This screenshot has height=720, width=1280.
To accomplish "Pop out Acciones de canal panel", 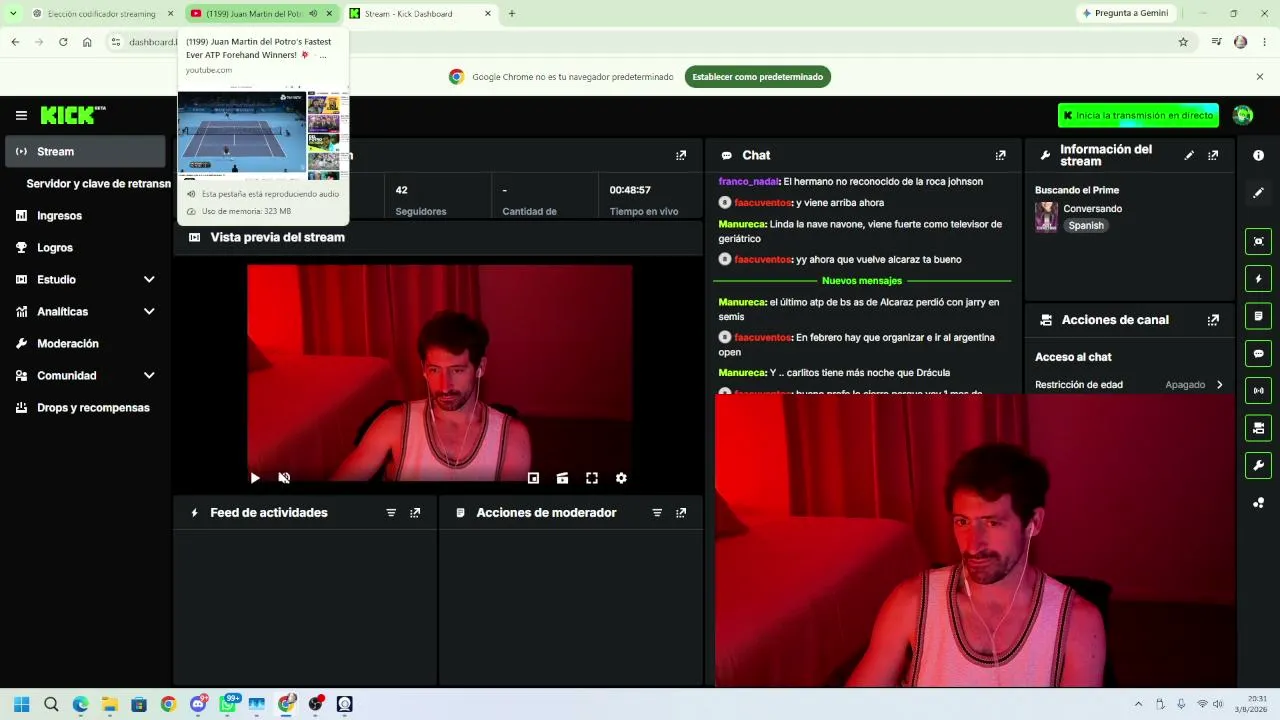I will 1213,320.
